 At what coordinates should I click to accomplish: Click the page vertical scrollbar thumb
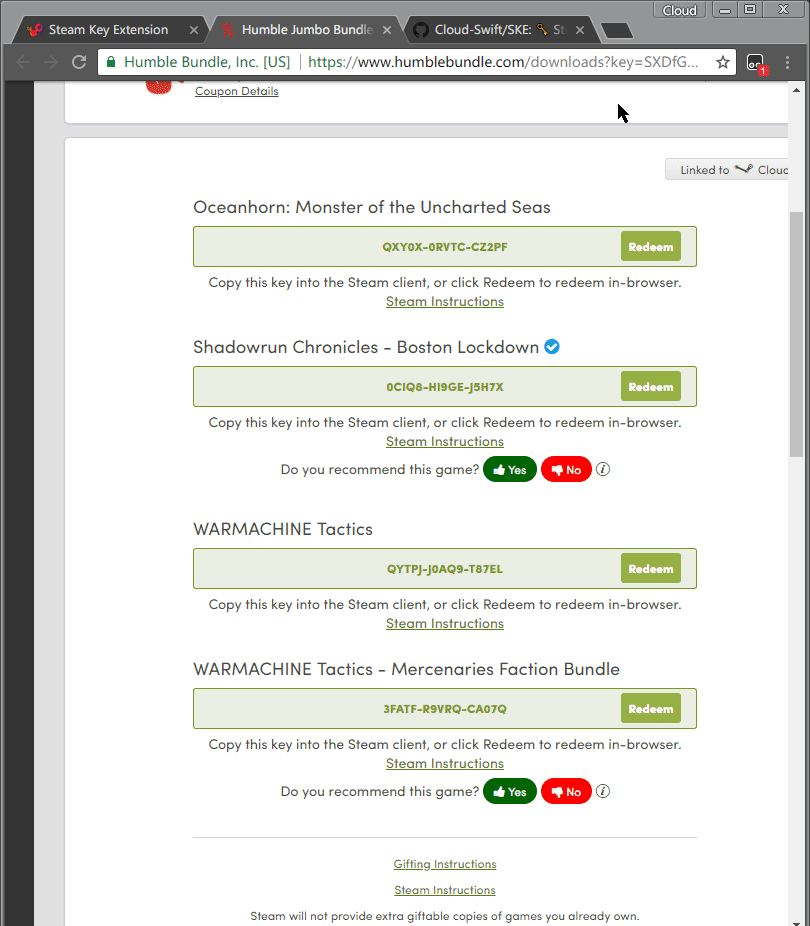pyautogui.click(x=796, y=334)
